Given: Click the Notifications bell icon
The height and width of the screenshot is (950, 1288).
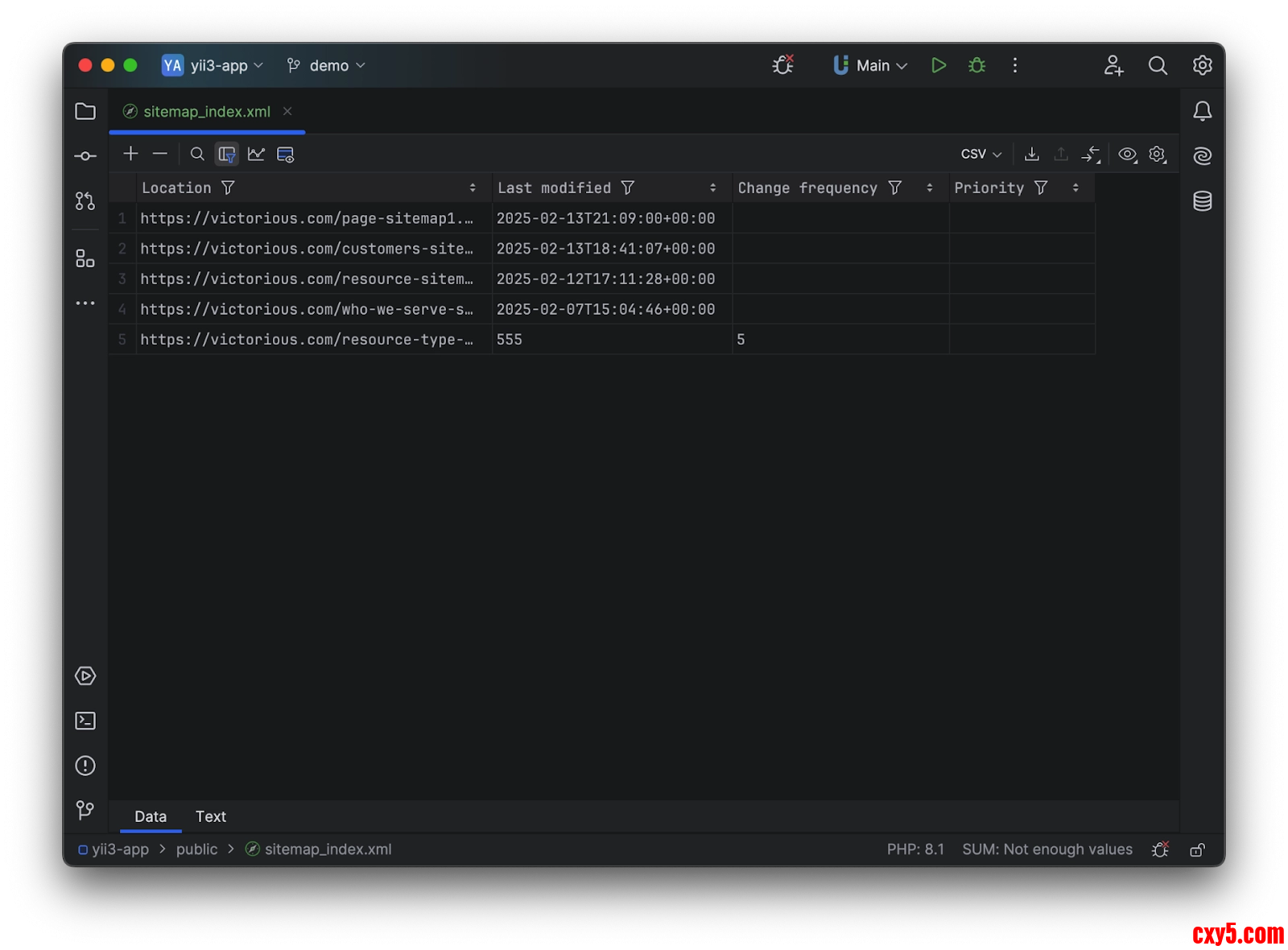Looking at the screenshot, I should click(x=1202, y=111).
